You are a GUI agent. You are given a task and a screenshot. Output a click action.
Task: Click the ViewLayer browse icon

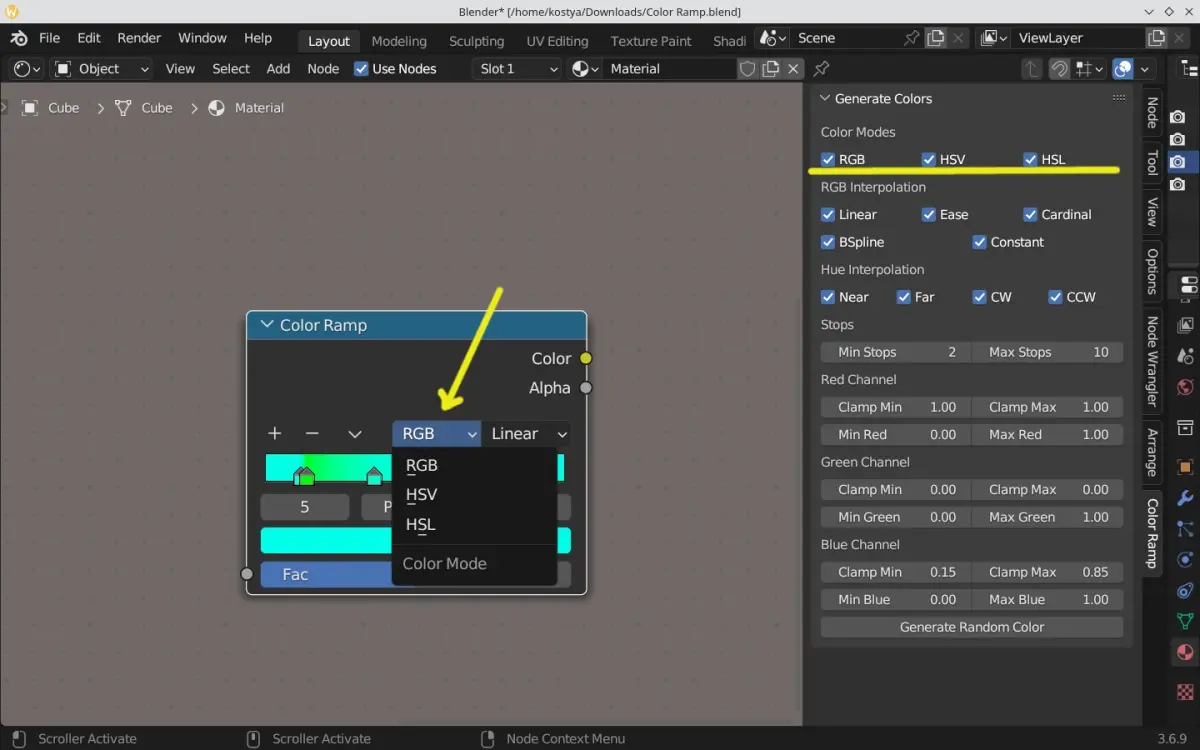994,38
